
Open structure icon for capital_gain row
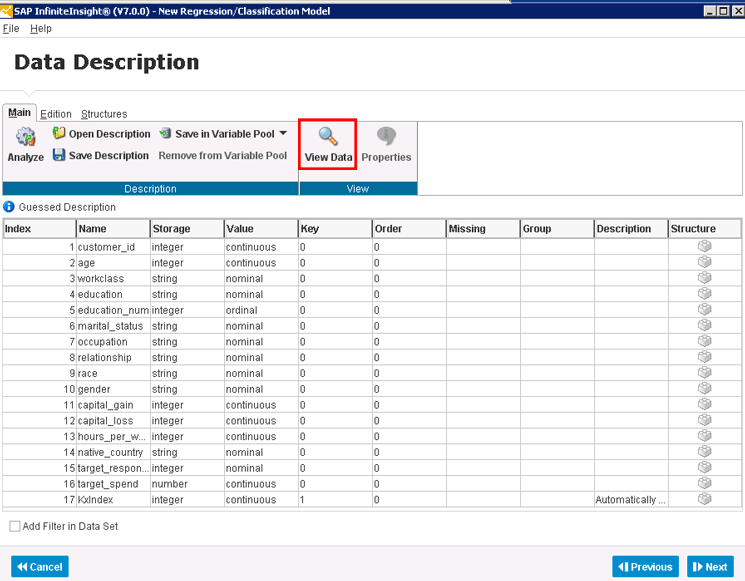point(704,404)
